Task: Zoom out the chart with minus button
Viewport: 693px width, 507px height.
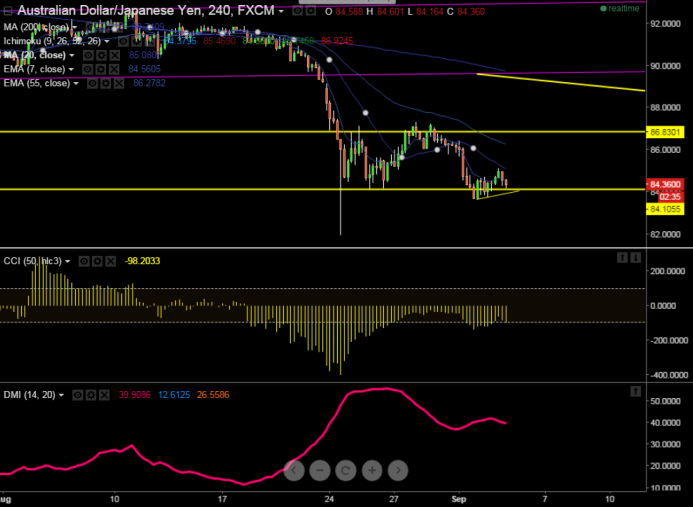Action: (320, 470)
